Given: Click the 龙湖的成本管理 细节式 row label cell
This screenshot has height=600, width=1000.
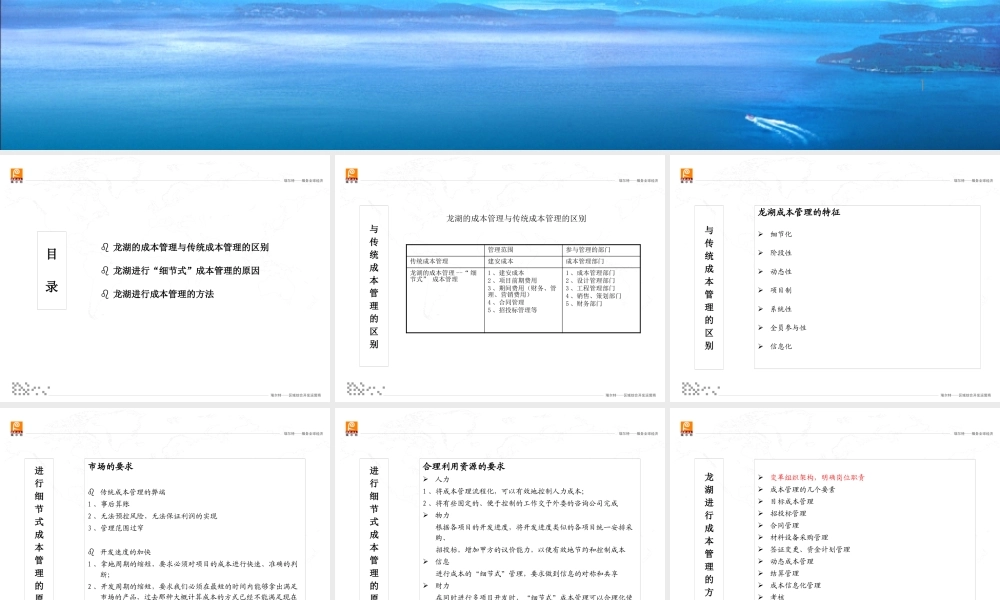Looking at the screenshot, I should pos(445,300).
